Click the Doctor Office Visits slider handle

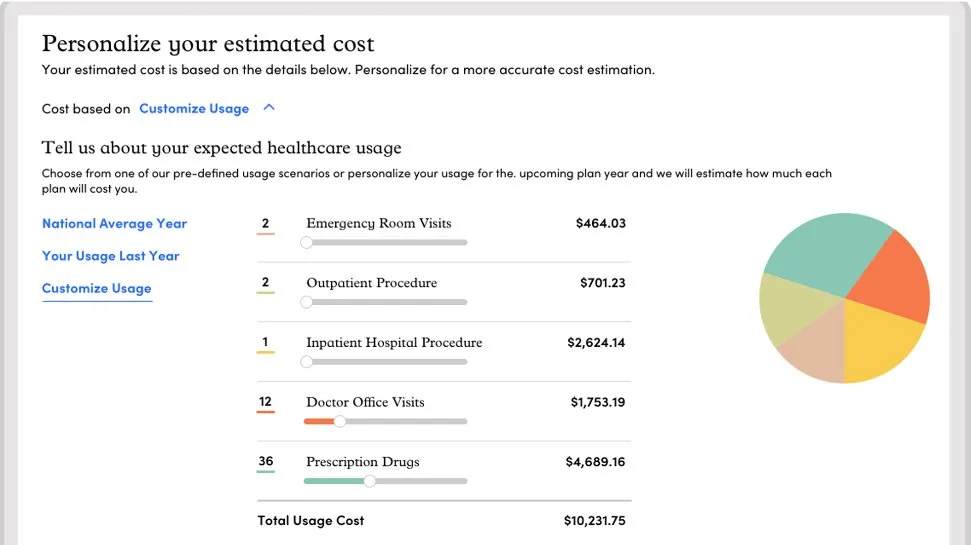tap(340, 422)
